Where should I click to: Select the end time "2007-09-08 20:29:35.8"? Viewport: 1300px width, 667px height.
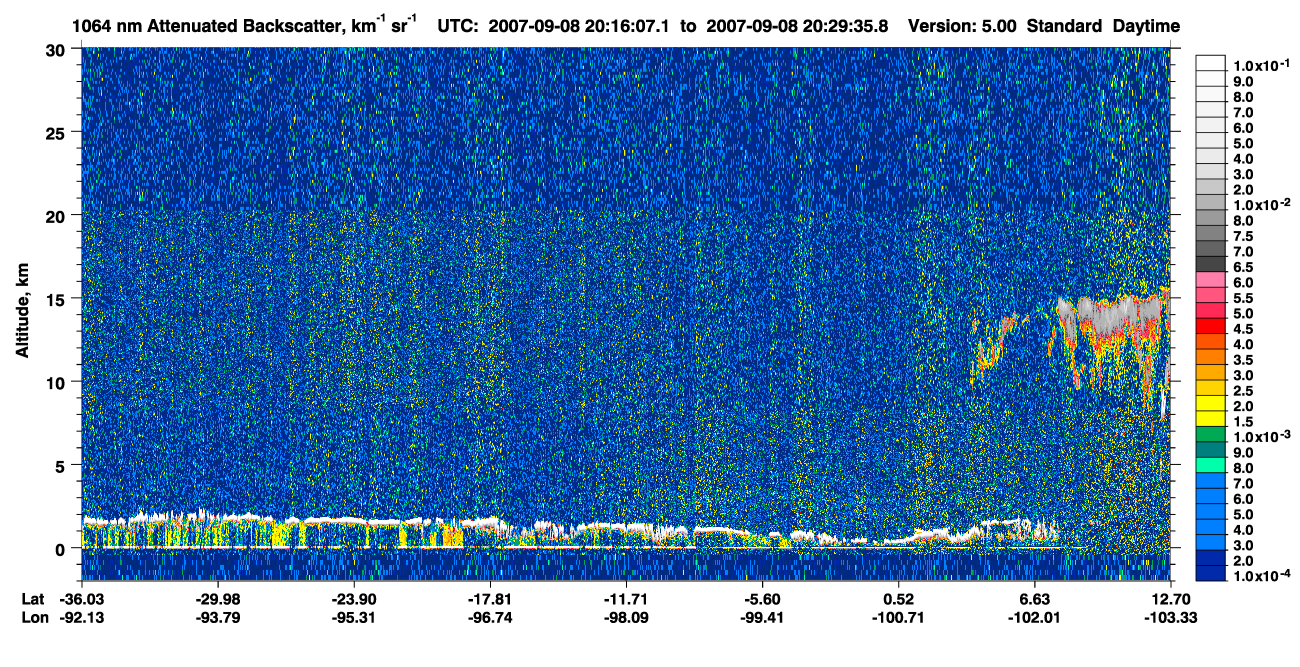798,26
